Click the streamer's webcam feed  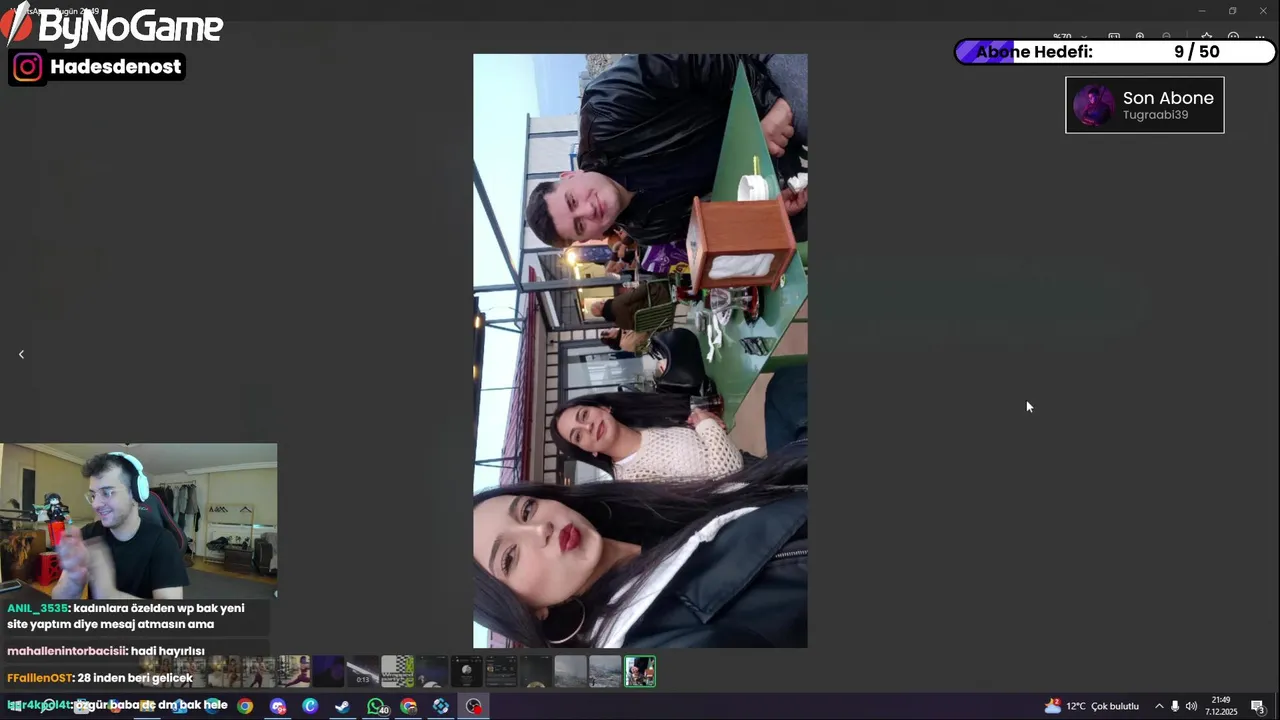[139, 521]
